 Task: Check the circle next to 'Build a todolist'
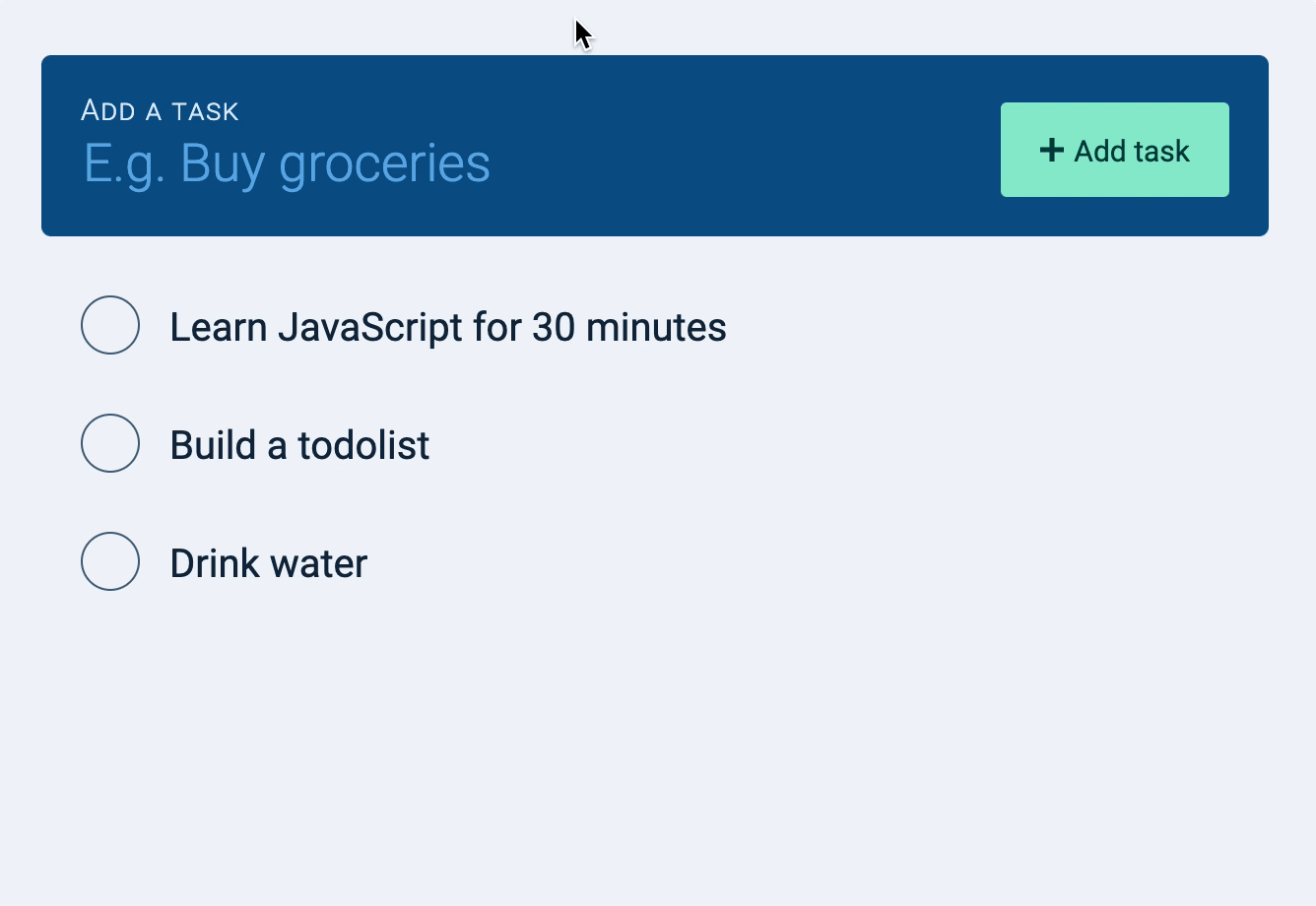(109, 443)
